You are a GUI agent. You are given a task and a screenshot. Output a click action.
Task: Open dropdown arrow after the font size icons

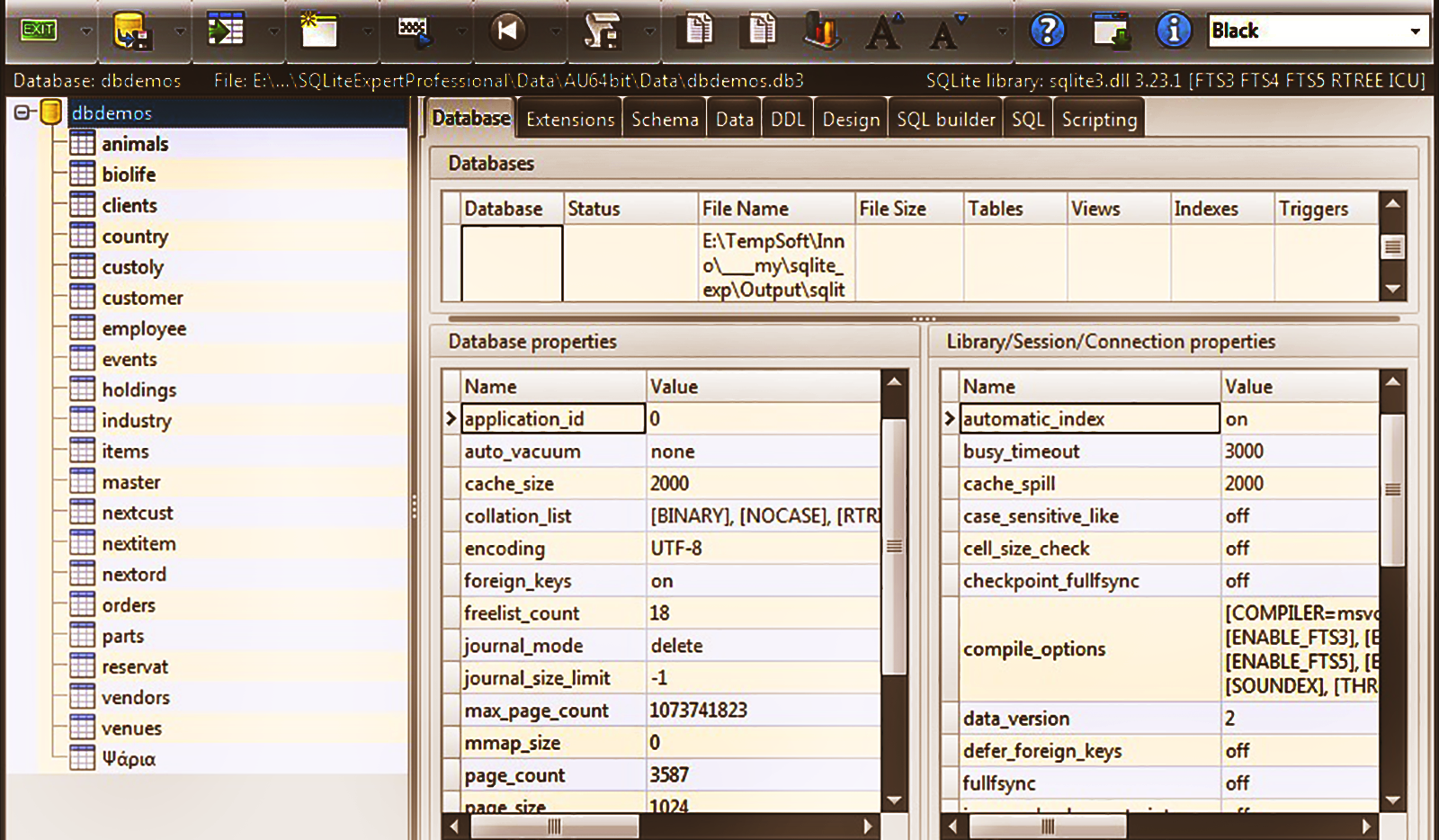(x=1002, y=31)
